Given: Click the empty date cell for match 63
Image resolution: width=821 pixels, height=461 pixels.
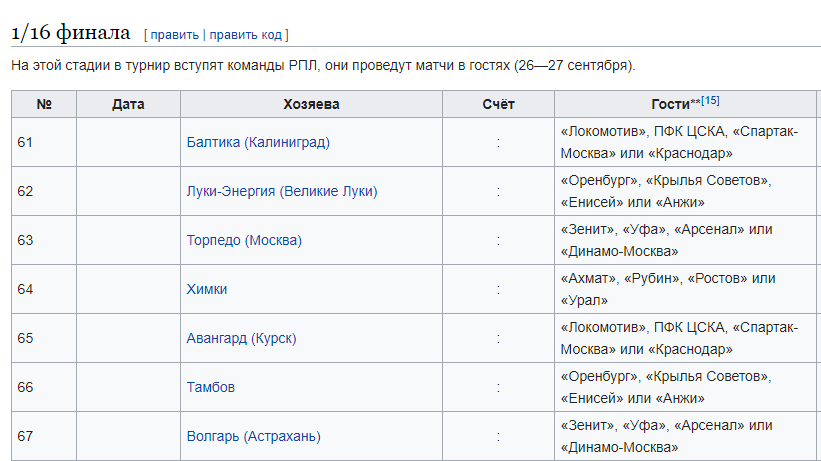Looking at the screenshot, I should click(128, 240).
